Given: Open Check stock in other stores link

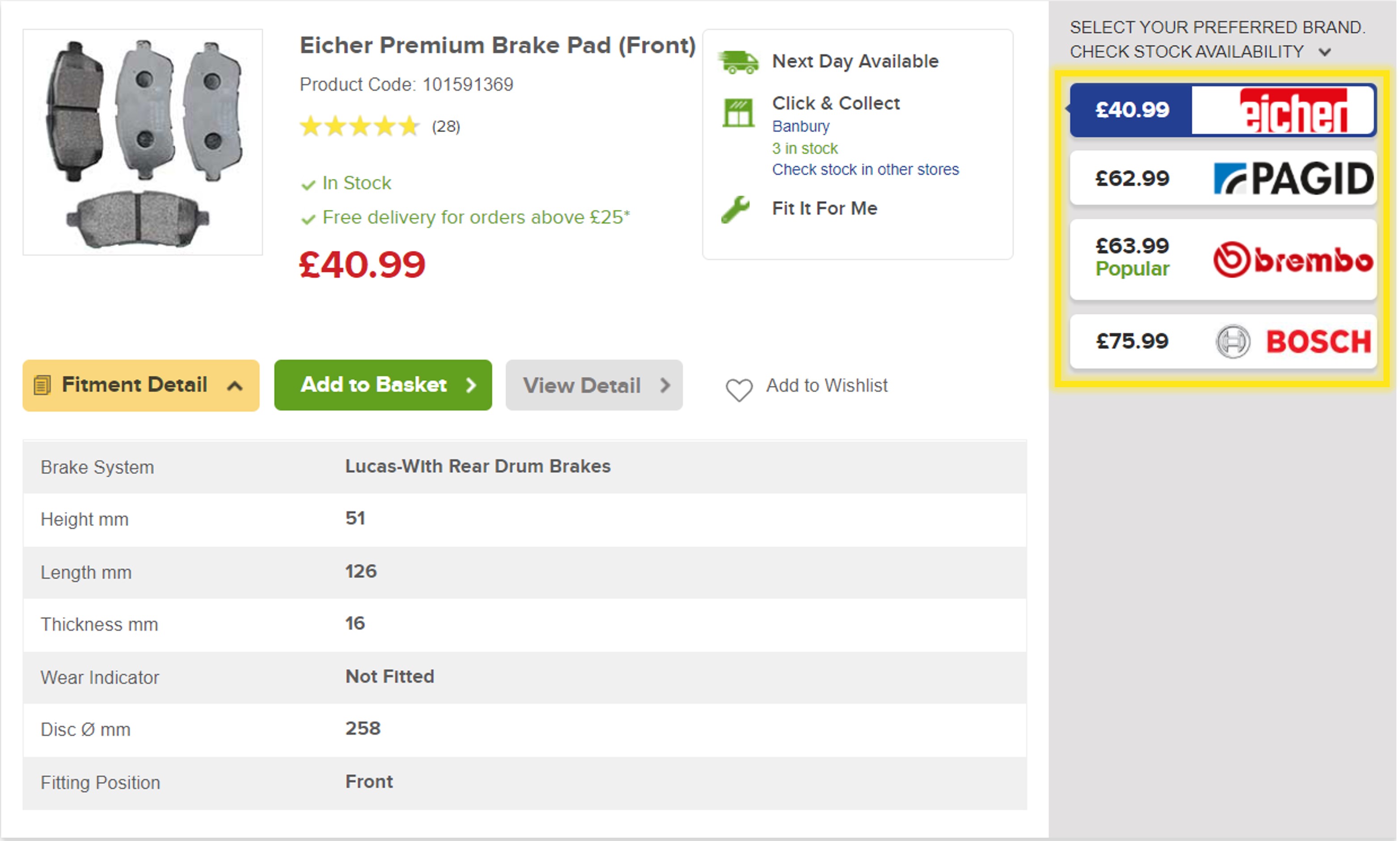Looking at the screenshot, I should 865,169.
